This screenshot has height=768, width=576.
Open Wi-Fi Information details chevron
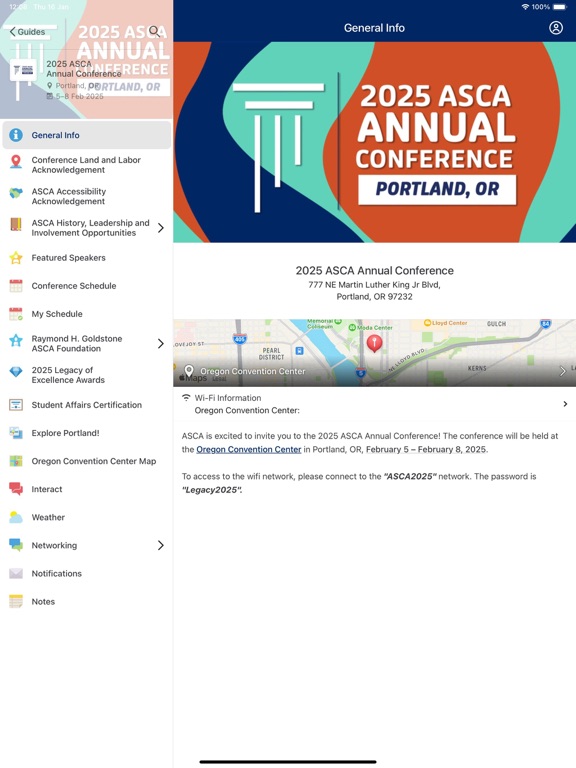(x=565, y=404)
